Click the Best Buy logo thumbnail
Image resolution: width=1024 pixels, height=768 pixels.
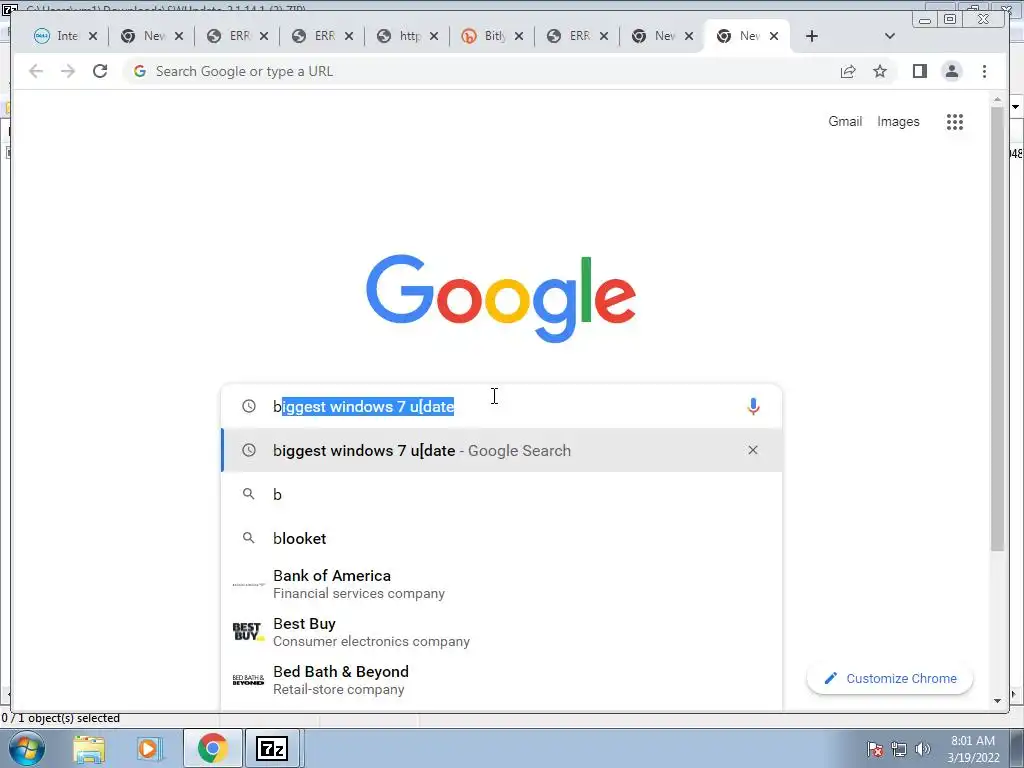click(x=248, y=632)
